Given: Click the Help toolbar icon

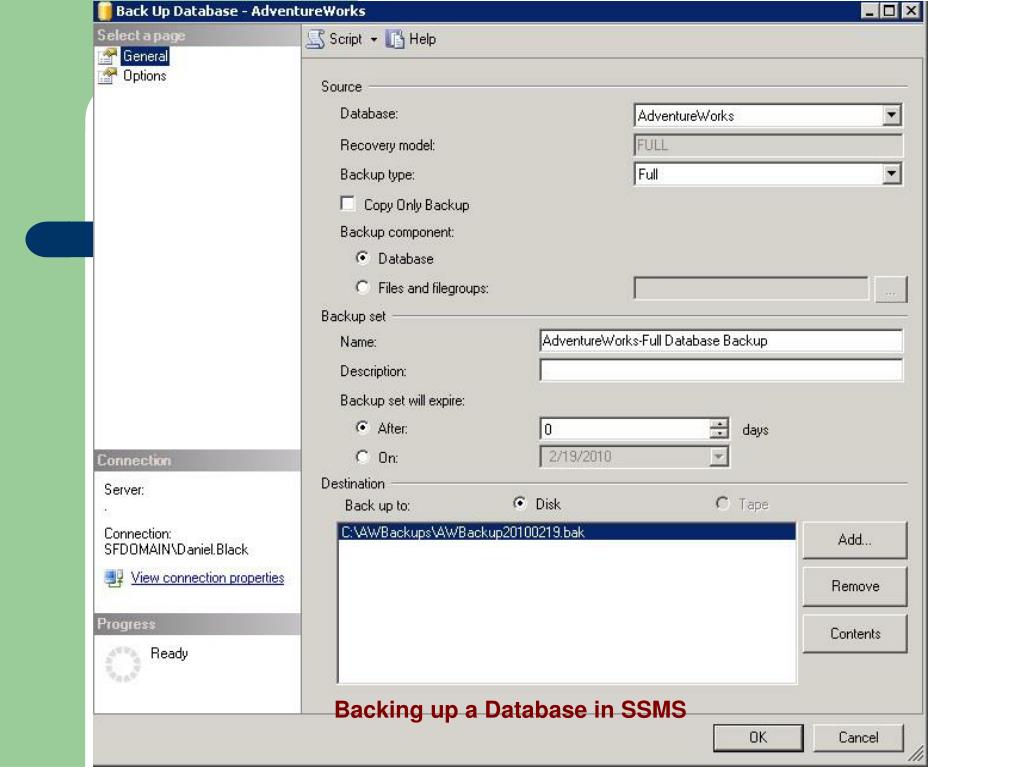Looking at the screenshot, I should 395,39.
